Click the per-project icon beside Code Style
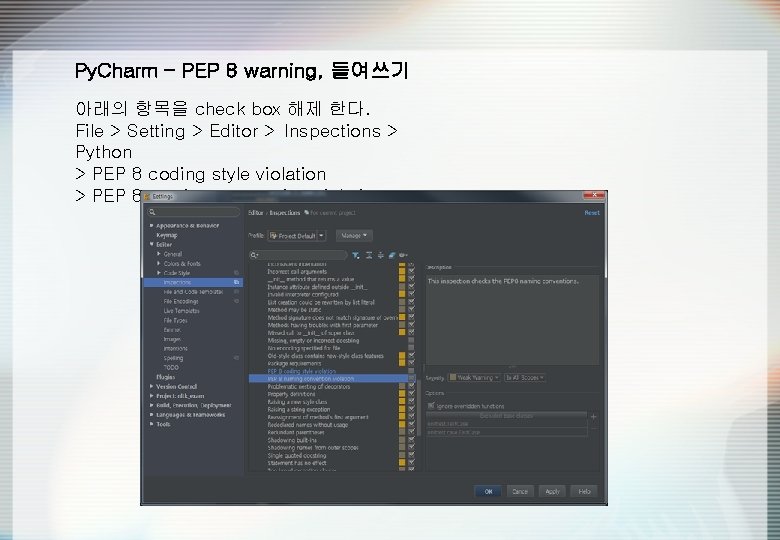780x540 pixels. (236, 272)
